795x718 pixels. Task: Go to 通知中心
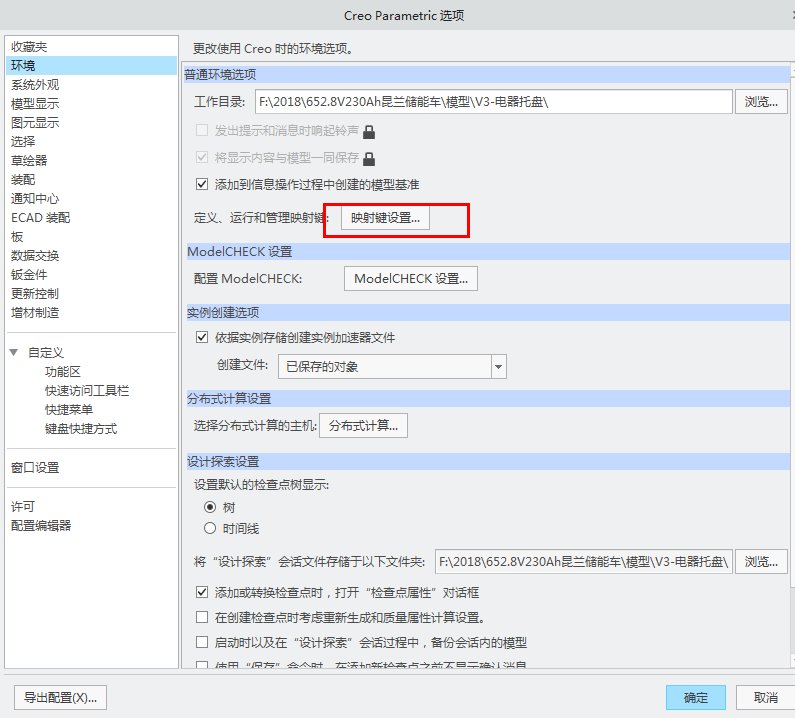click(35, 199)
